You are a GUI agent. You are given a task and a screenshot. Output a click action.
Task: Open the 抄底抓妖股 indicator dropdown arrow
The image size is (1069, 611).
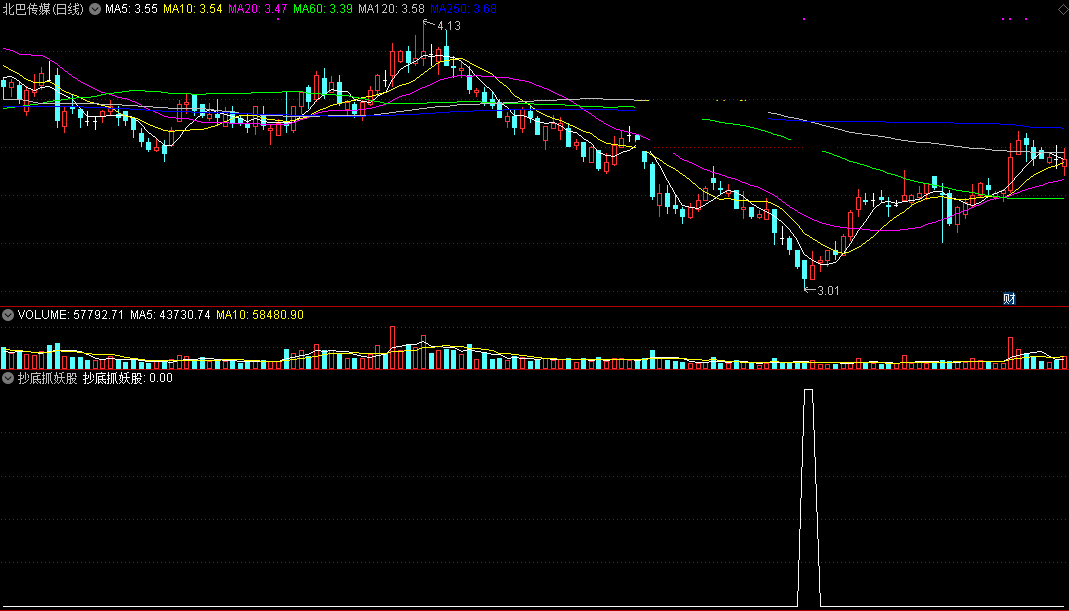(8, 378)
